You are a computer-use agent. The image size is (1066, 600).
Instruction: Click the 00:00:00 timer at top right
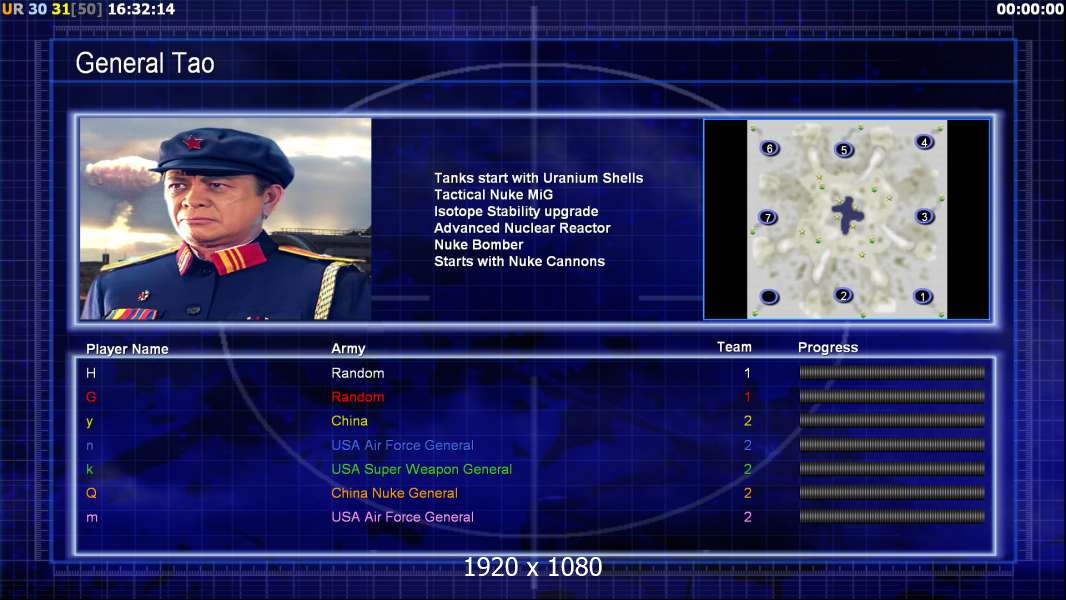[1029, 10]
